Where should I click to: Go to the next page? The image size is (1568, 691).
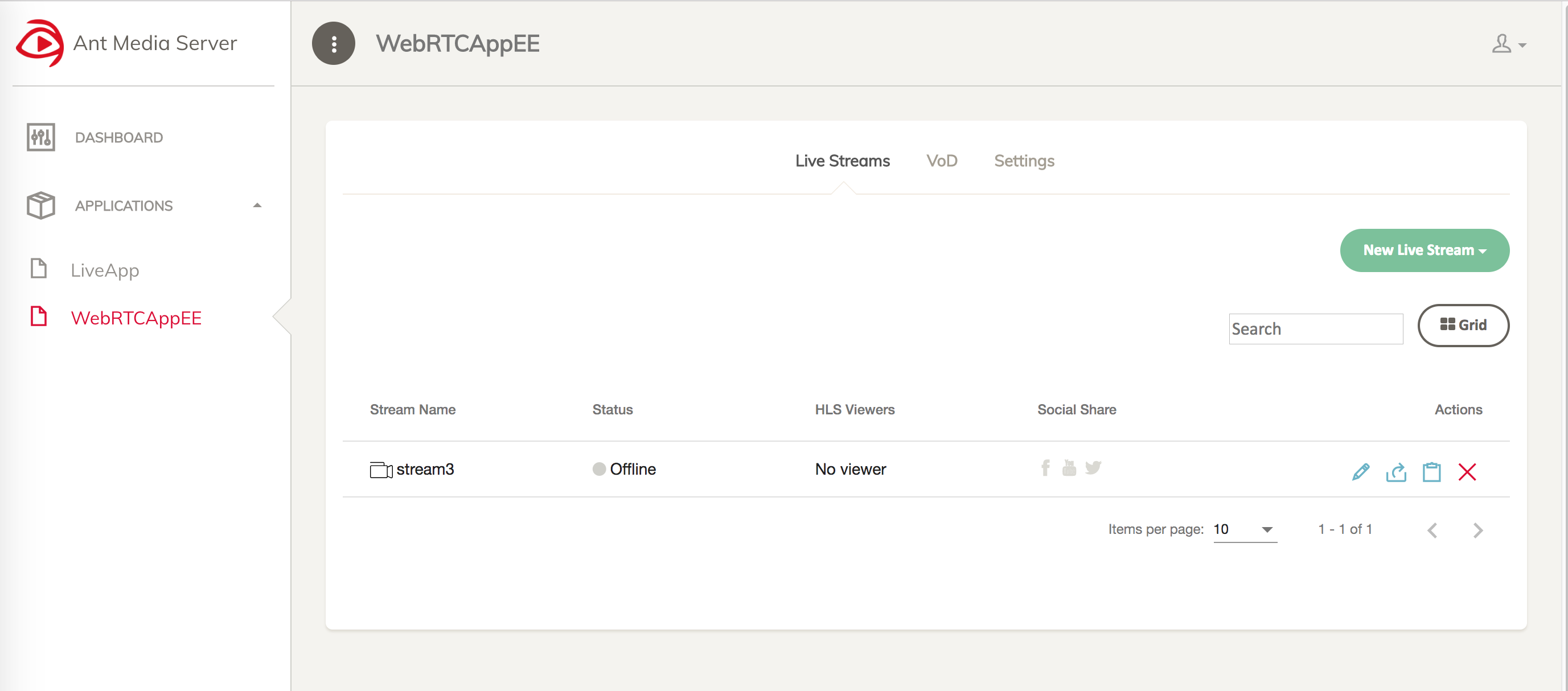coord(1477,530)
